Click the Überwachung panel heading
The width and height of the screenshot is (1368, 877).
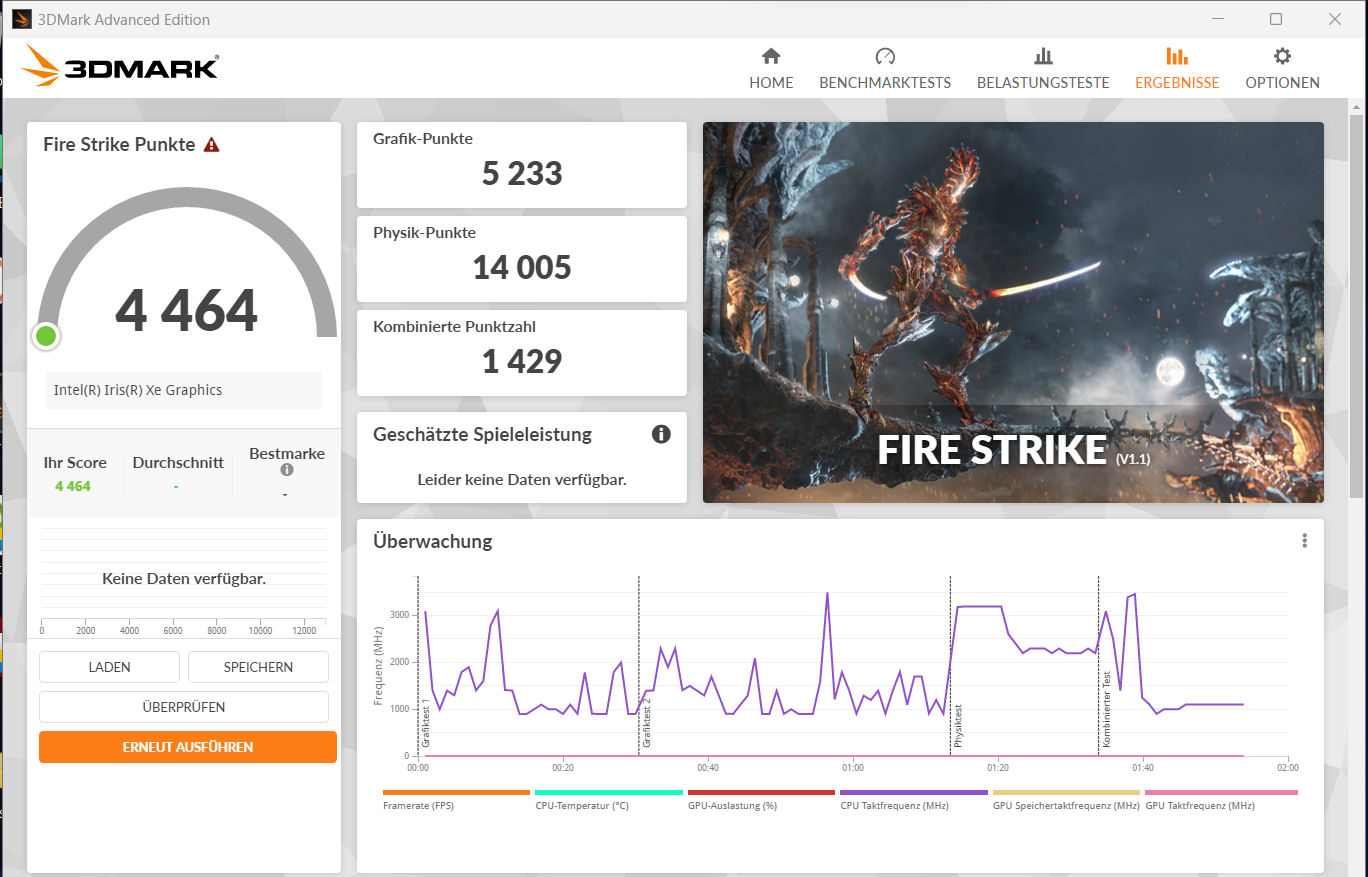[433, 541]
